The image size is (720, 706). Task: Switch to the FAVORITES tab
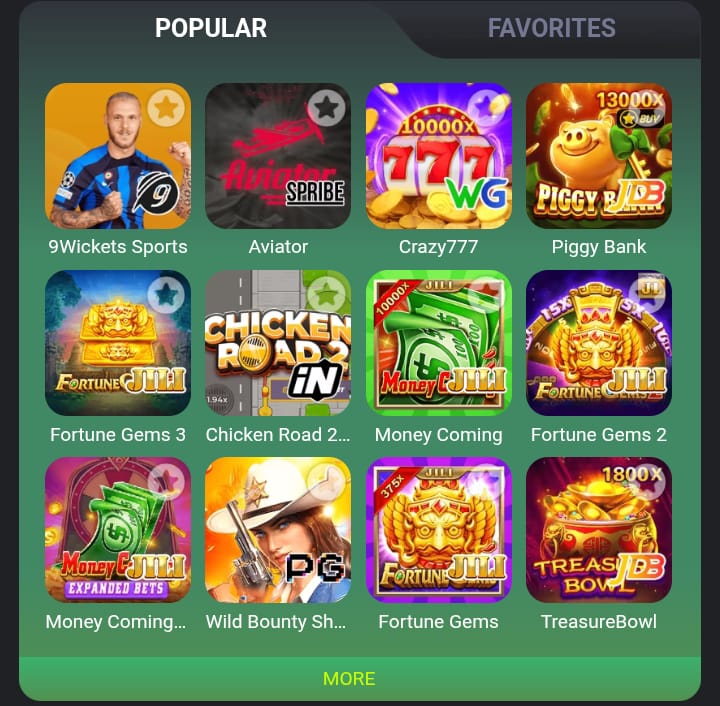(x=551, y=28)
